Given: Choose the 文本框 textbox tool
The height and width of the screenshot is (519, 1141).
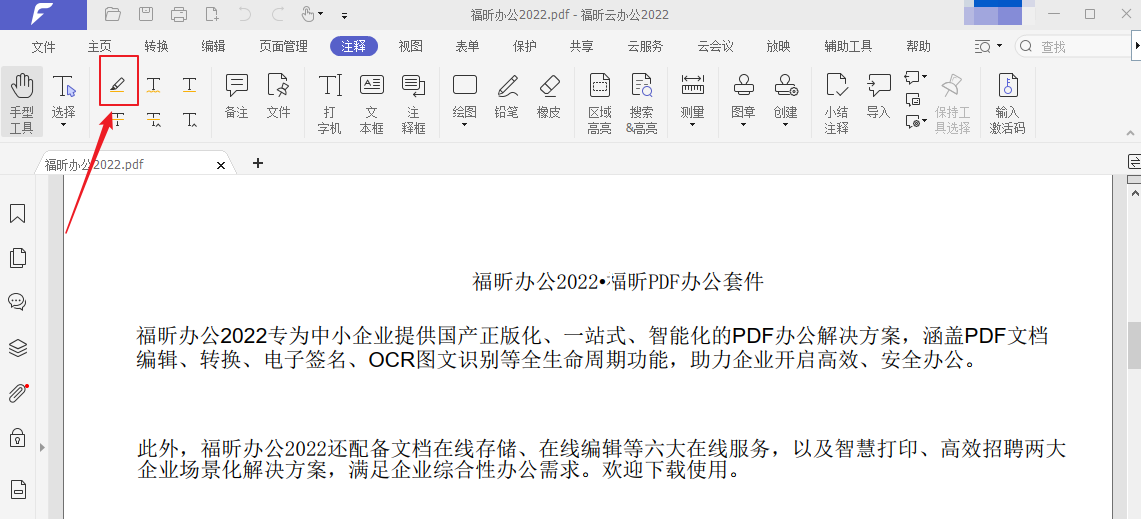Looking at the screenshot, I should click(x=372, y=103).
